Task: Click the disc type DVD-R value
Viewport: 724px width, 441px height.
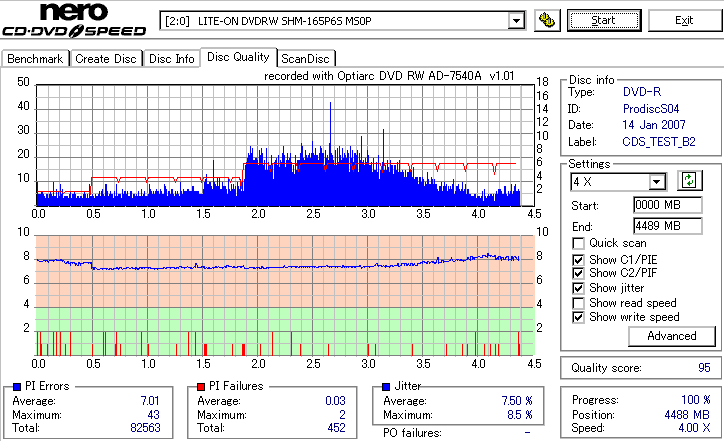Action: click(642, 92)
